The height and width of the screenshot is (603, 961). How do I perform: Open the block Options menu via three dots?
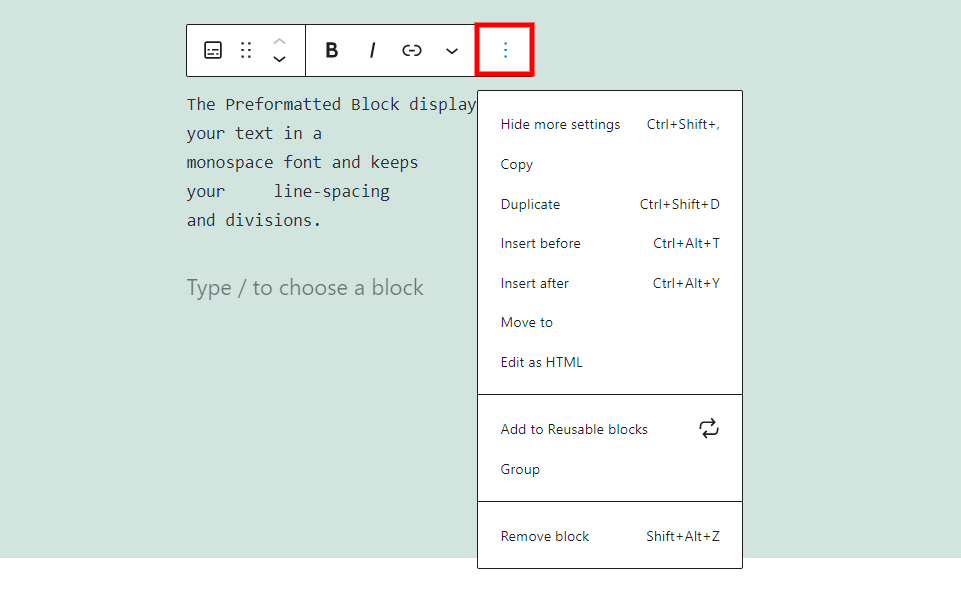[x=505, y=50]
